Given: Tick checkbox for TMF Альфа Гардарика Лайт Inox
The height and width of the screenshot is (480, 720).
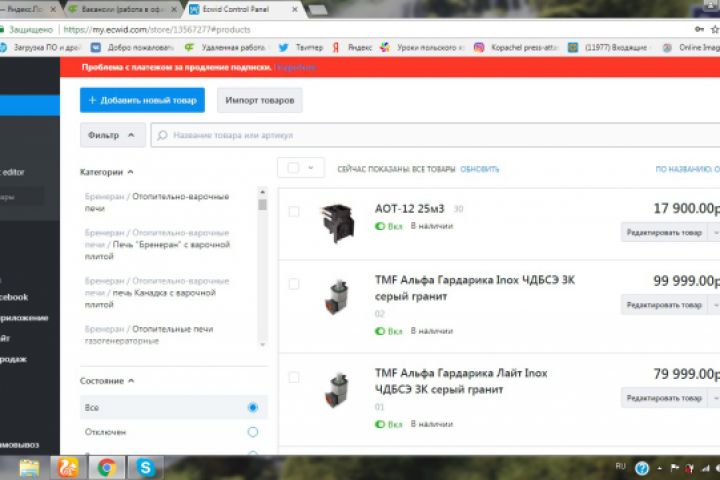Looking at the screenshot, I should click(294, 377).
